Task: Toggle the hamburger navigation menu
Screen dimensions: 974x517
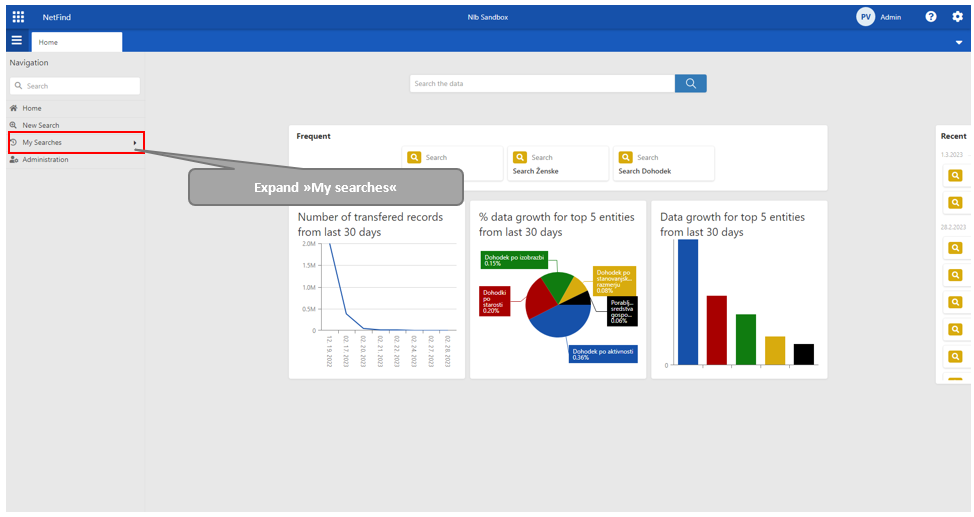Action: pos(16,41)
